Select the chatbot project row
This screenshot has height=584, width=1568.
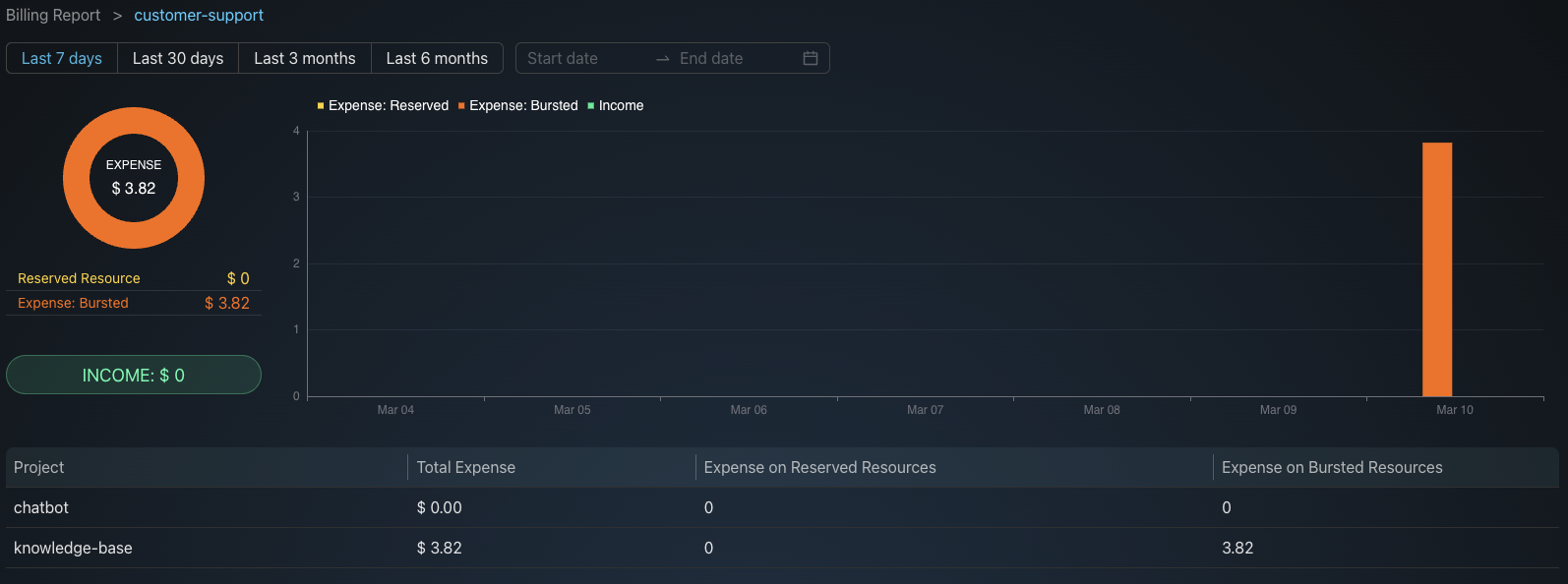coord(41,507)
